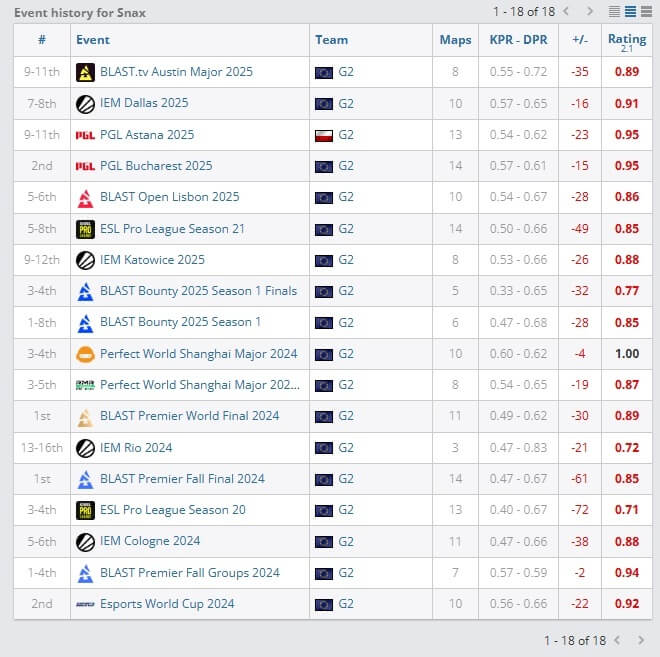Open BLAST.tv Austin Major 2025 event link
Screen dimensions: 660x657
[x=176, y=72]
